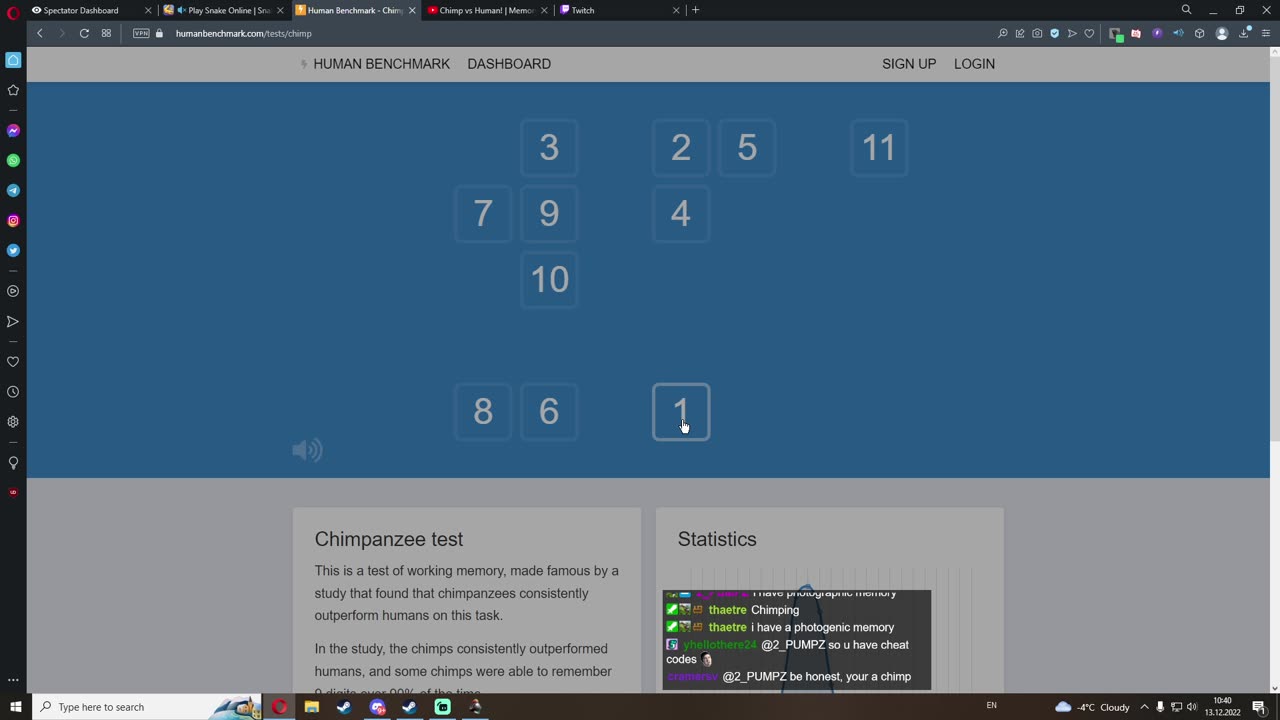Open history clock icon in the sidebar
The width and height of the screenshot is (1280, 720).
tap(13, 392)
